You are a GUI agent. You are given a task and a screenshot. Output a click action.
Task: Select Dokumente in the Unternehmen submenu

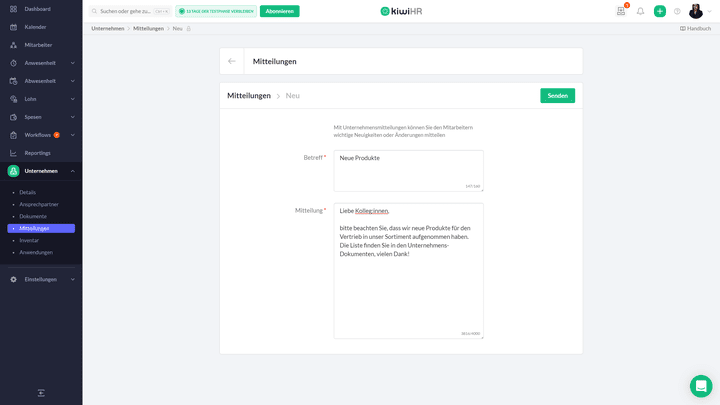tap(33, 216)
